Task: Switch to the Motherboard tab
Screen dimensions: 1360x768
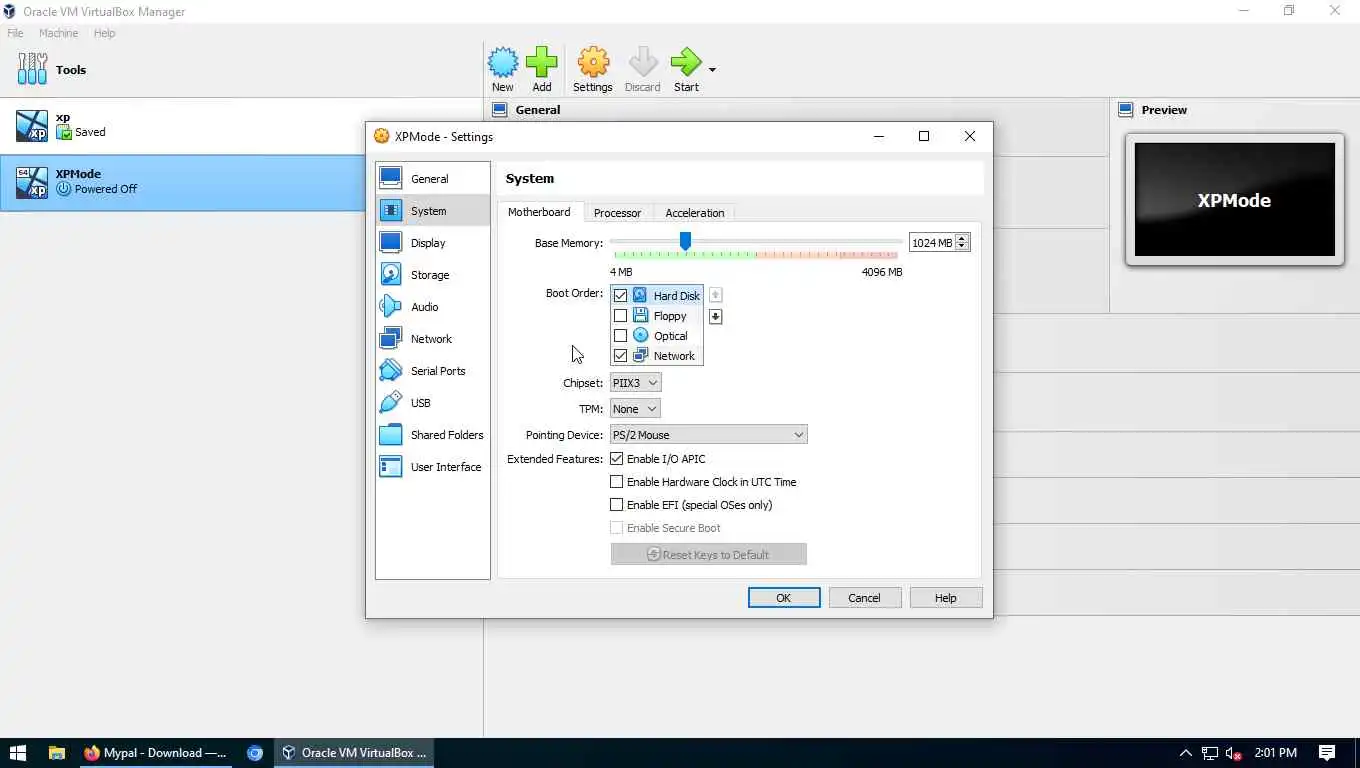Action: pos(539,212)
